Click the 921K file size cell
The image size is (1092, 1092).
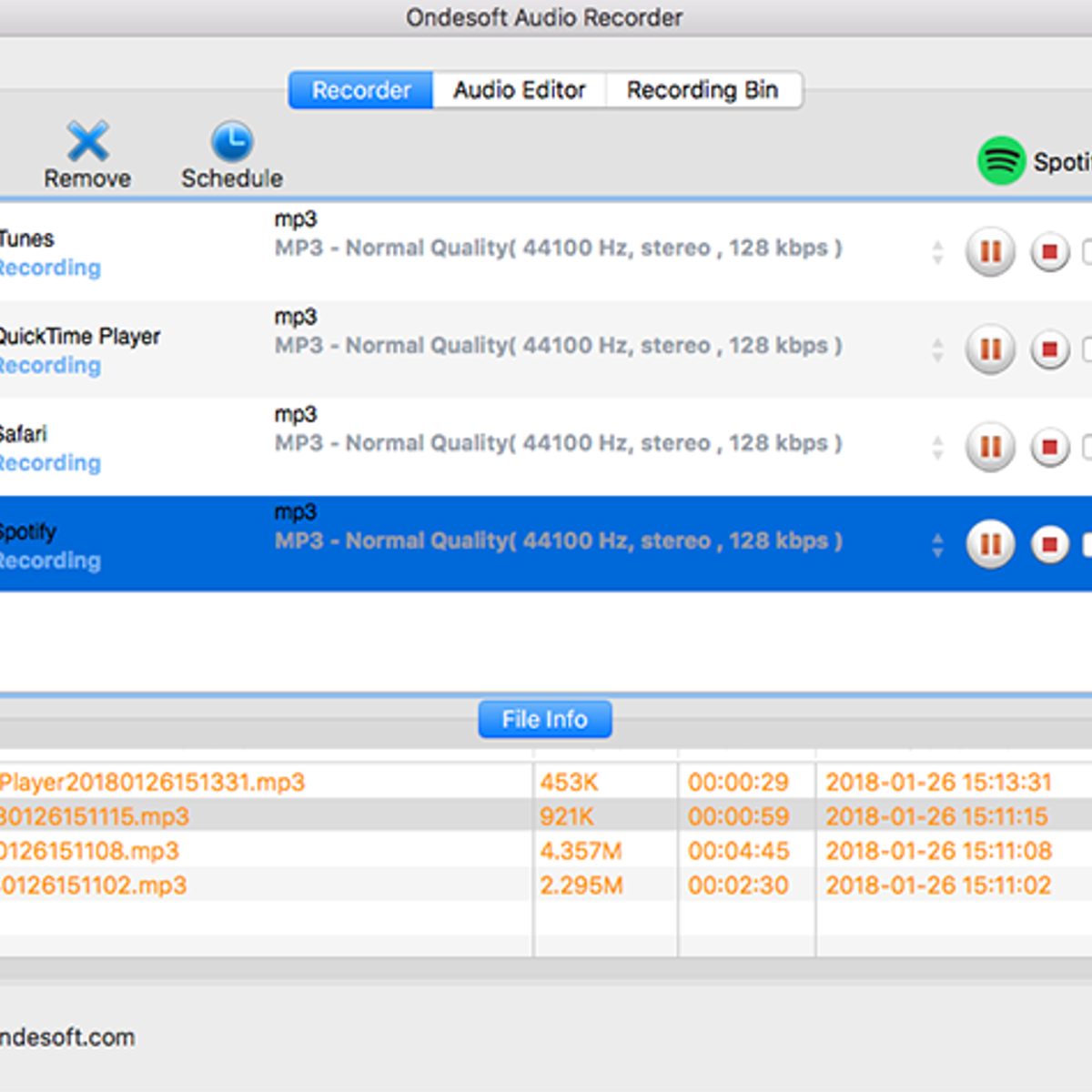click(567, 816)
